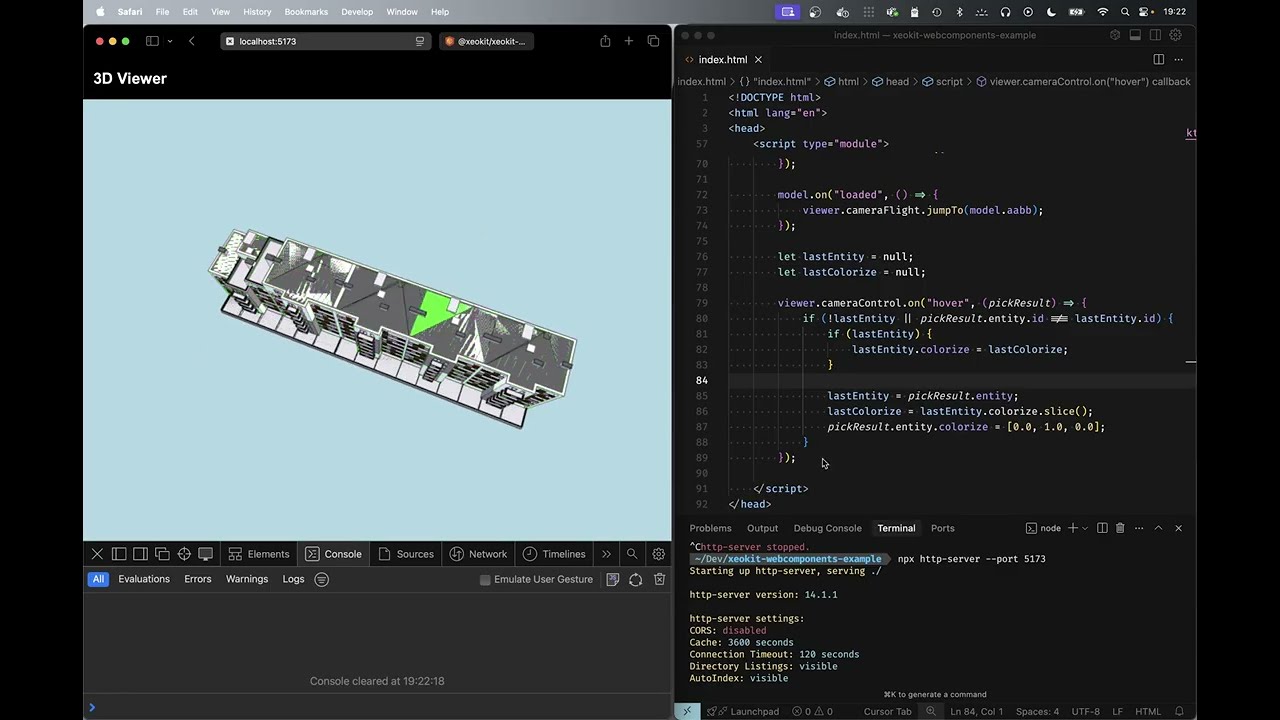Screen dimensions: 1280x720
Task: Click Cursor Tab in status bar
Action: tap(887, 712)
